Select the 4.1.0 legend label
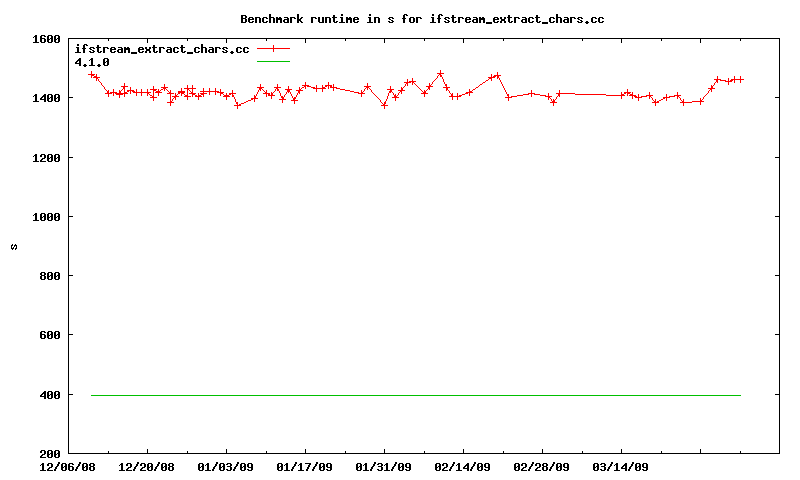The height and width of the screenshot is (480, 800). coord(92,62)
